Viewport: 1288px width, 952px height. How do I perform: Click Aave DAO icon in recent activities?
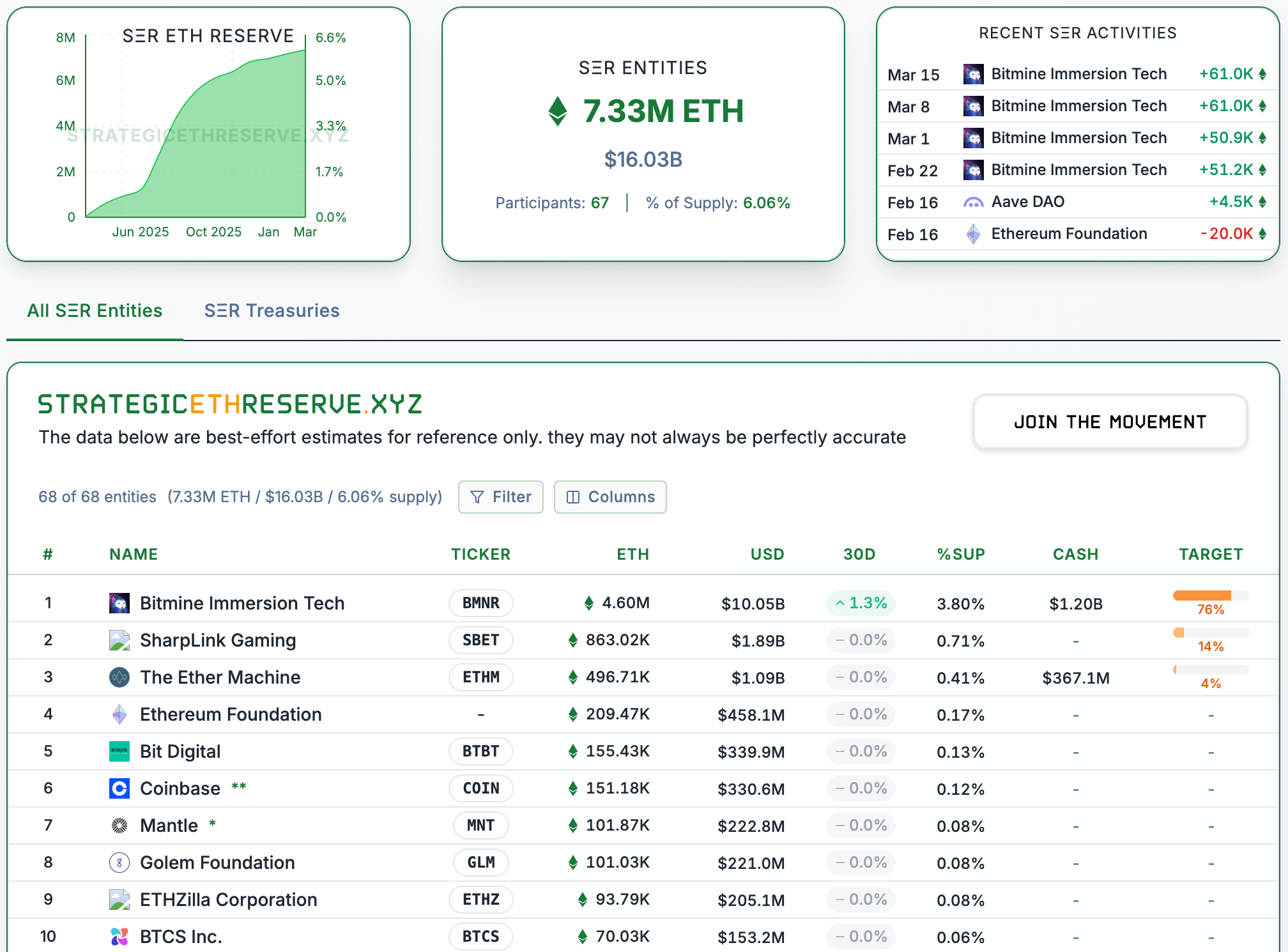[x=973, y=202]
